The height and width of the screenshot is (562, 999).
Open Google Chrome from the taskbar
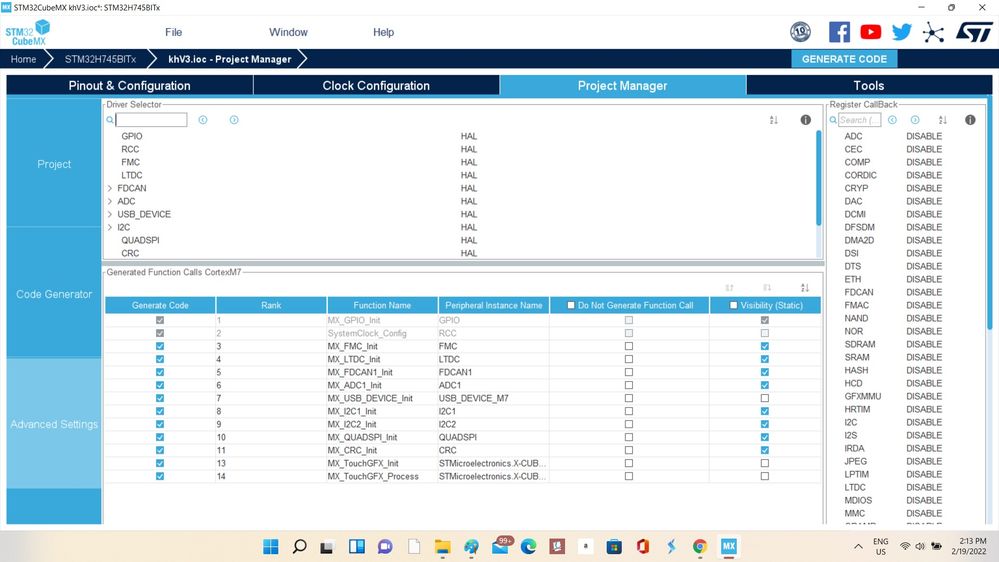(700, 547)
